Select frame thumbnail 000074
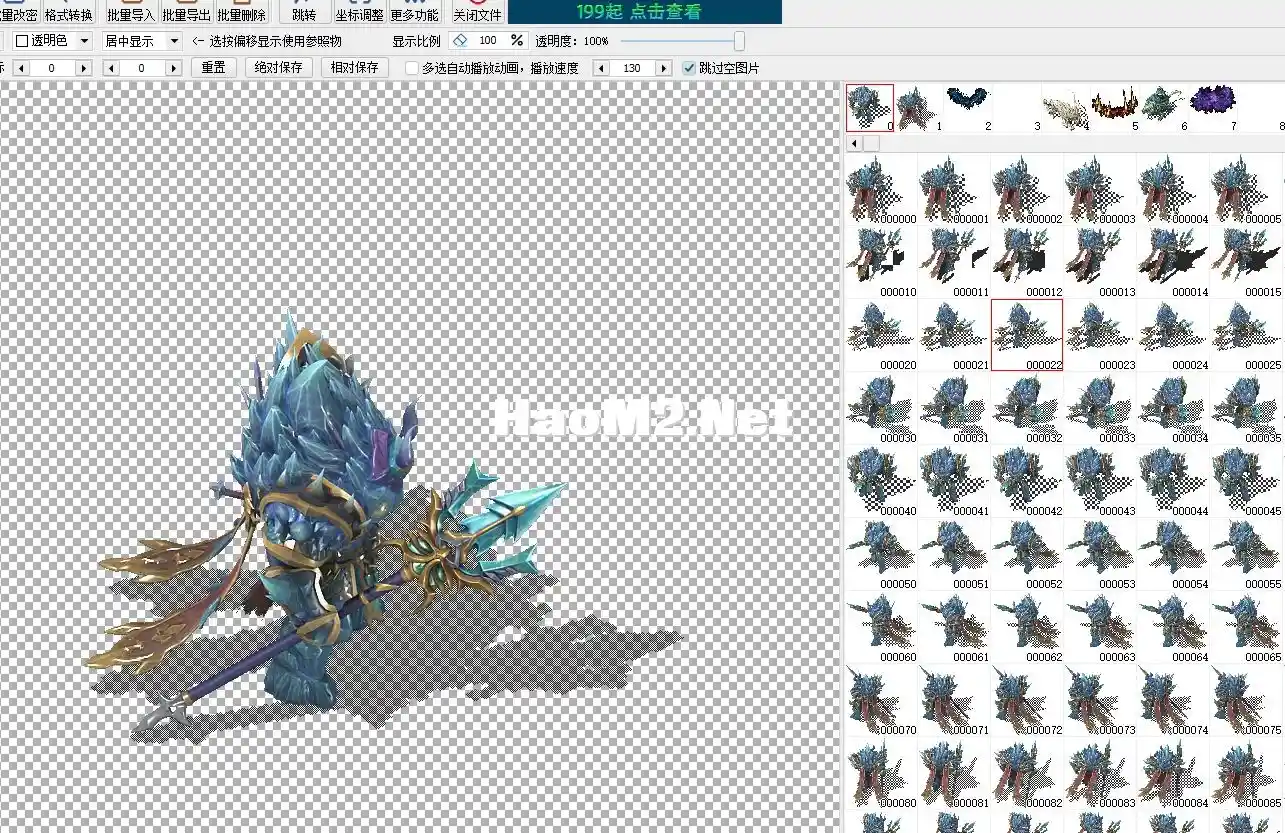This screenshot has height=833, width=1285. (1173, 700)
